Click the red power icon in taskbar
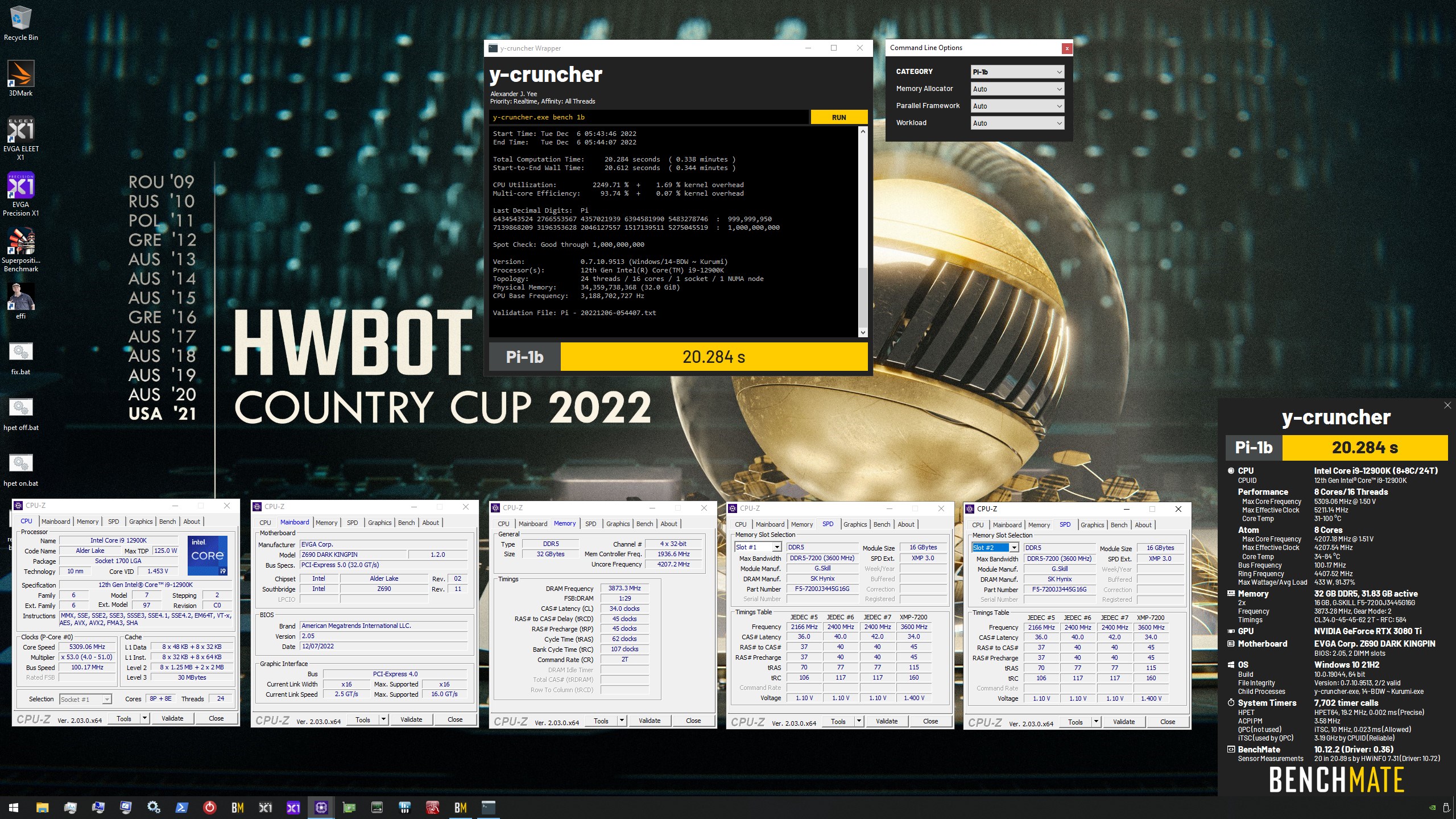The width and height of the screenshot is (1456, 819). [210, 808]
